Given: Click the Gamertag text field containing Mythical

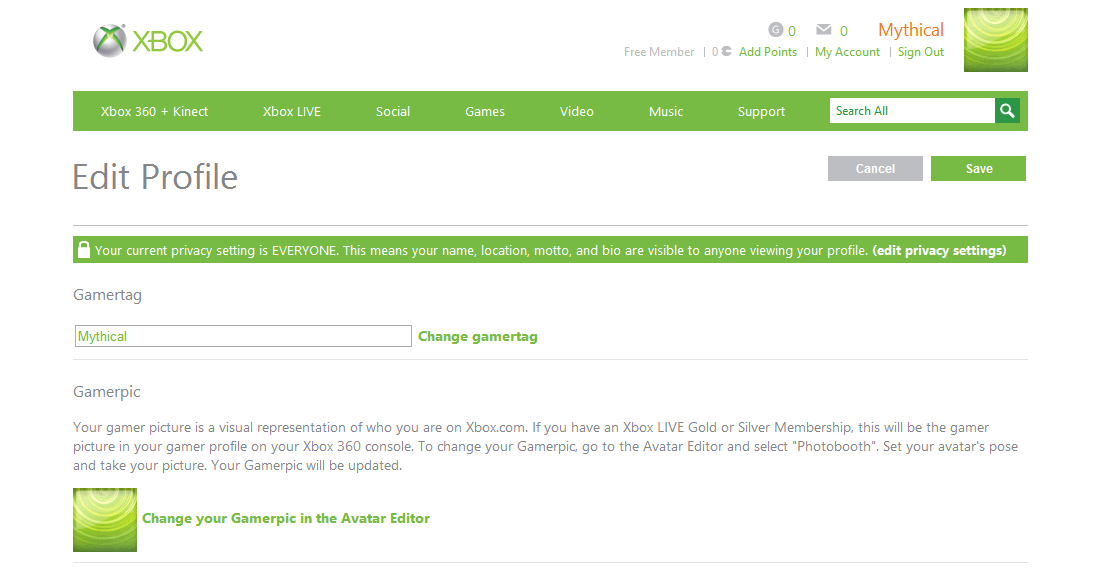Looking at the screenshot, I should [243, 336].
